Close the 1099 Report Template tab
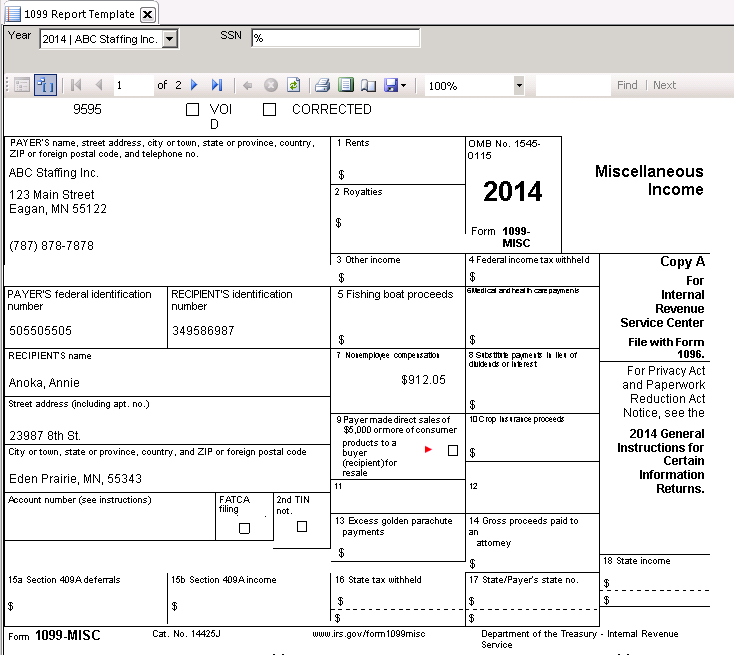 [147, 15]
